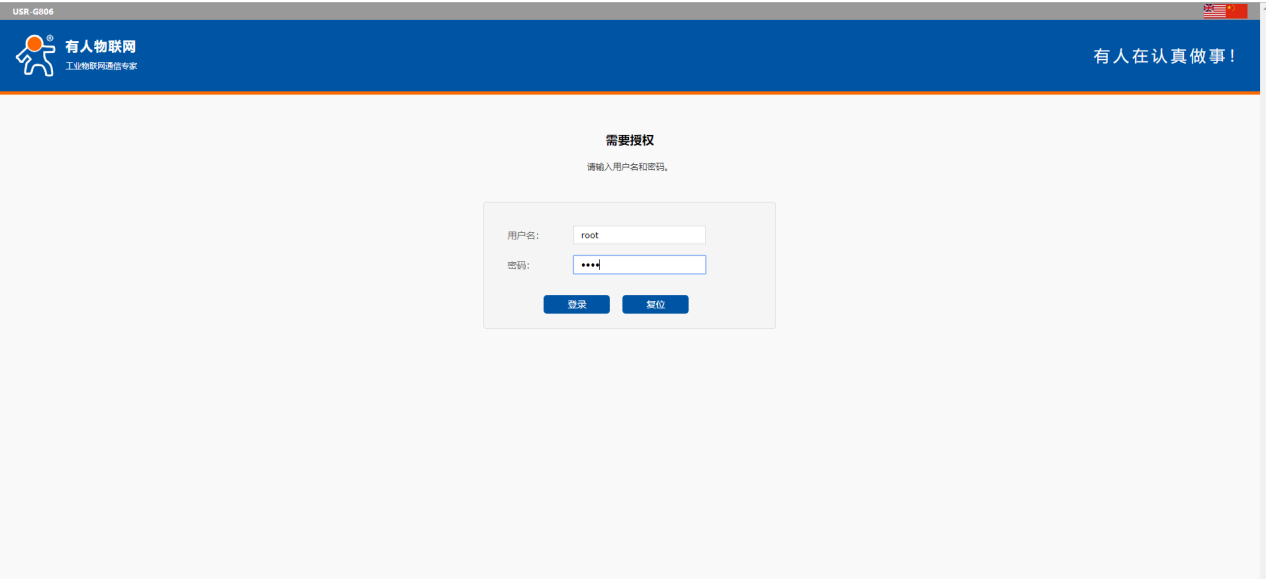Click the registered trademark symbol beside the logo
Image resolution: width=1266 pixels, height=579 pixels.
point(50,38)
